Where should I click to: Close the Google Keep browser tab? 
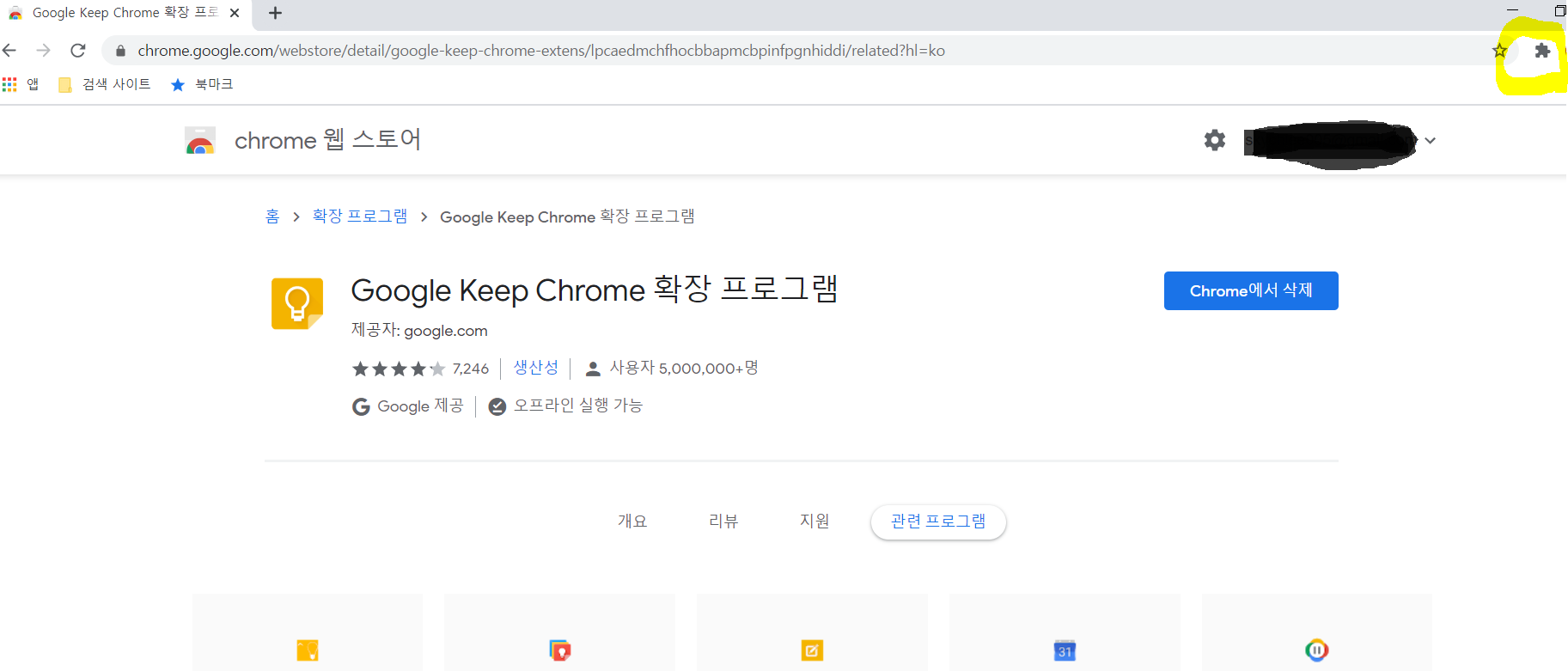click(x=235, y=13)
